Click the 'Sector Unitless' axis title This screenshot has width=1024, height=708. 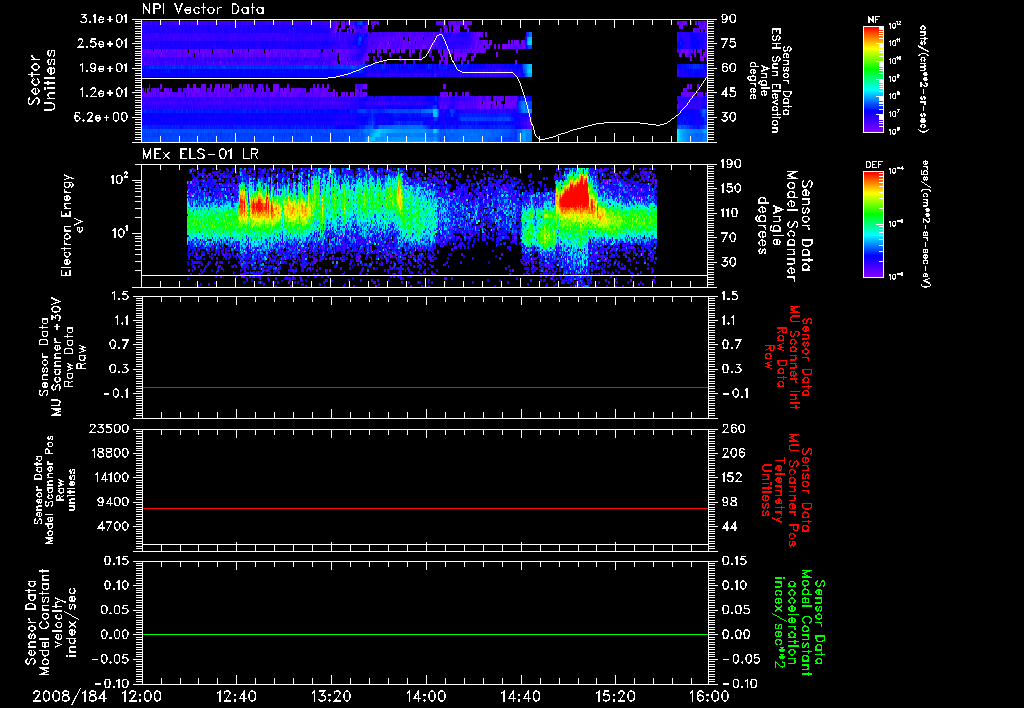(x=41, y=80)
